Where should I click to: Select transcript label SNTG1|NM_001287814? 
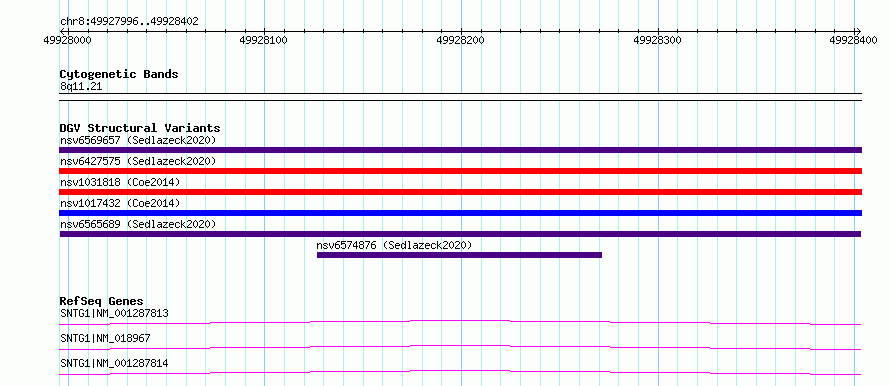point(114,363)
